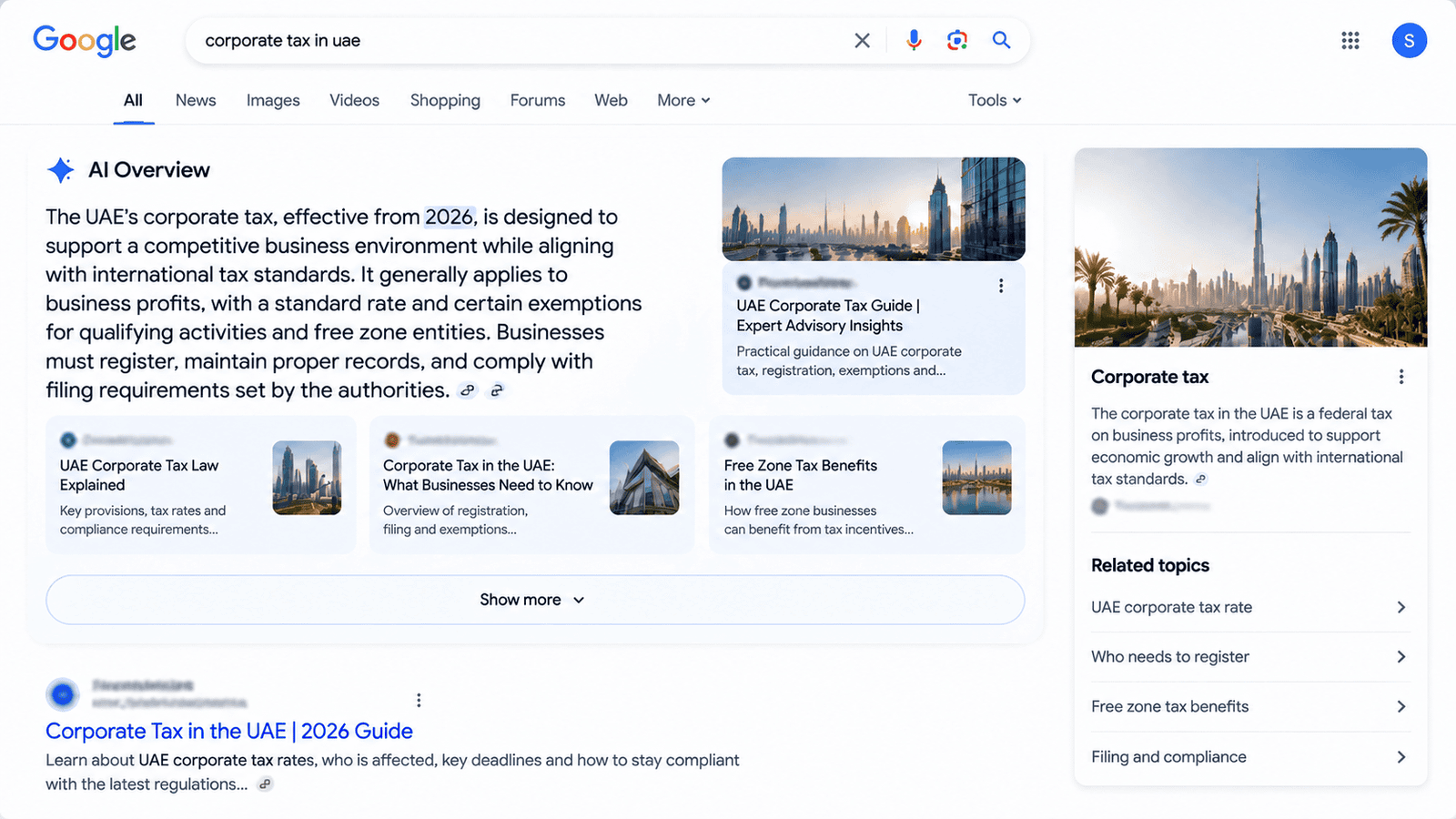Open the thumbnail on Free Zone Tax Benefits card
Viewport: 1456px width, 819px height.
tap(976, 478)
